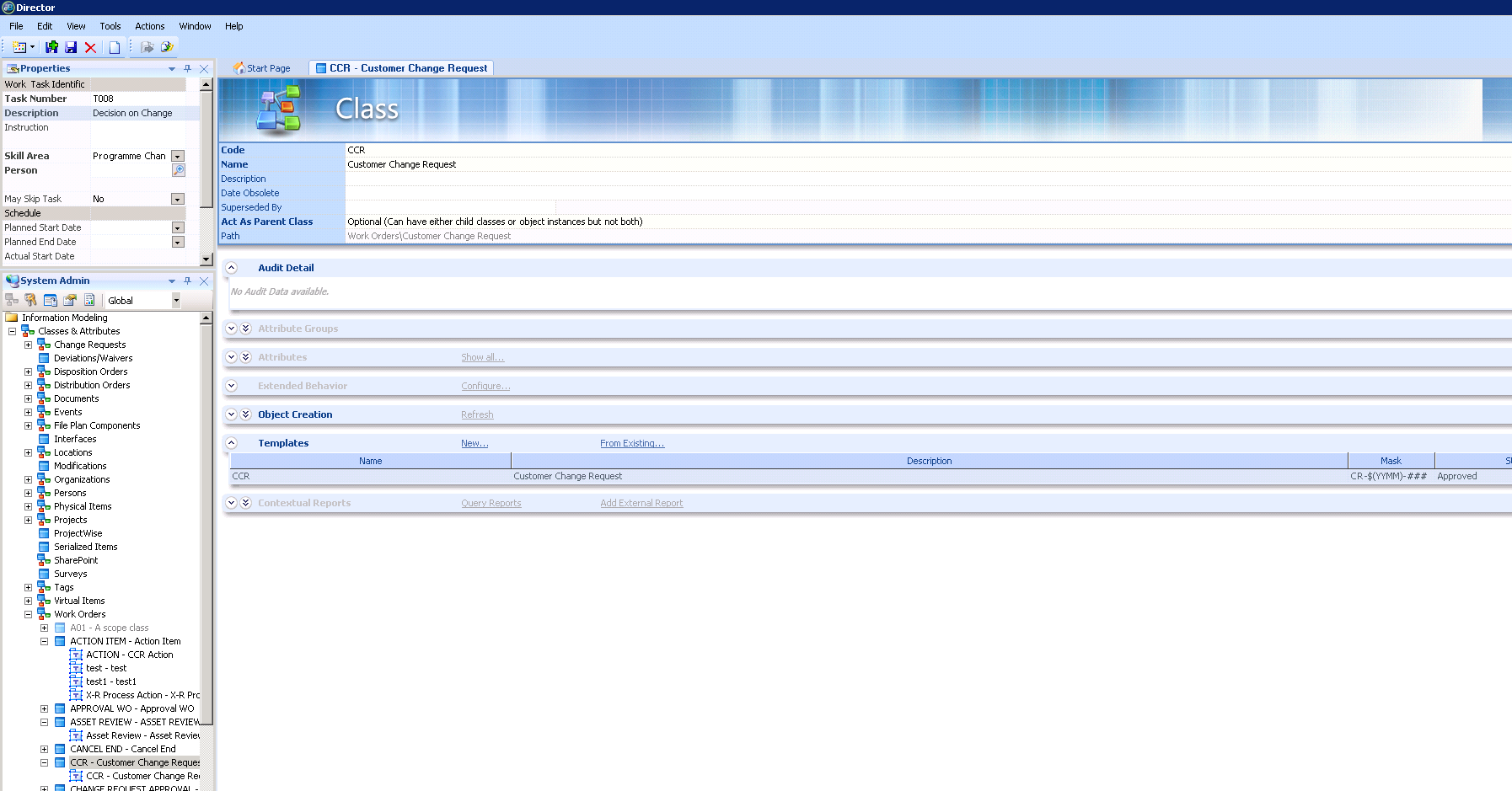Image resolution: width=1512 pixels, height=791 pixels.
Task: Click the save-and-new floppy icon with green plus
Action: [52, 47]
